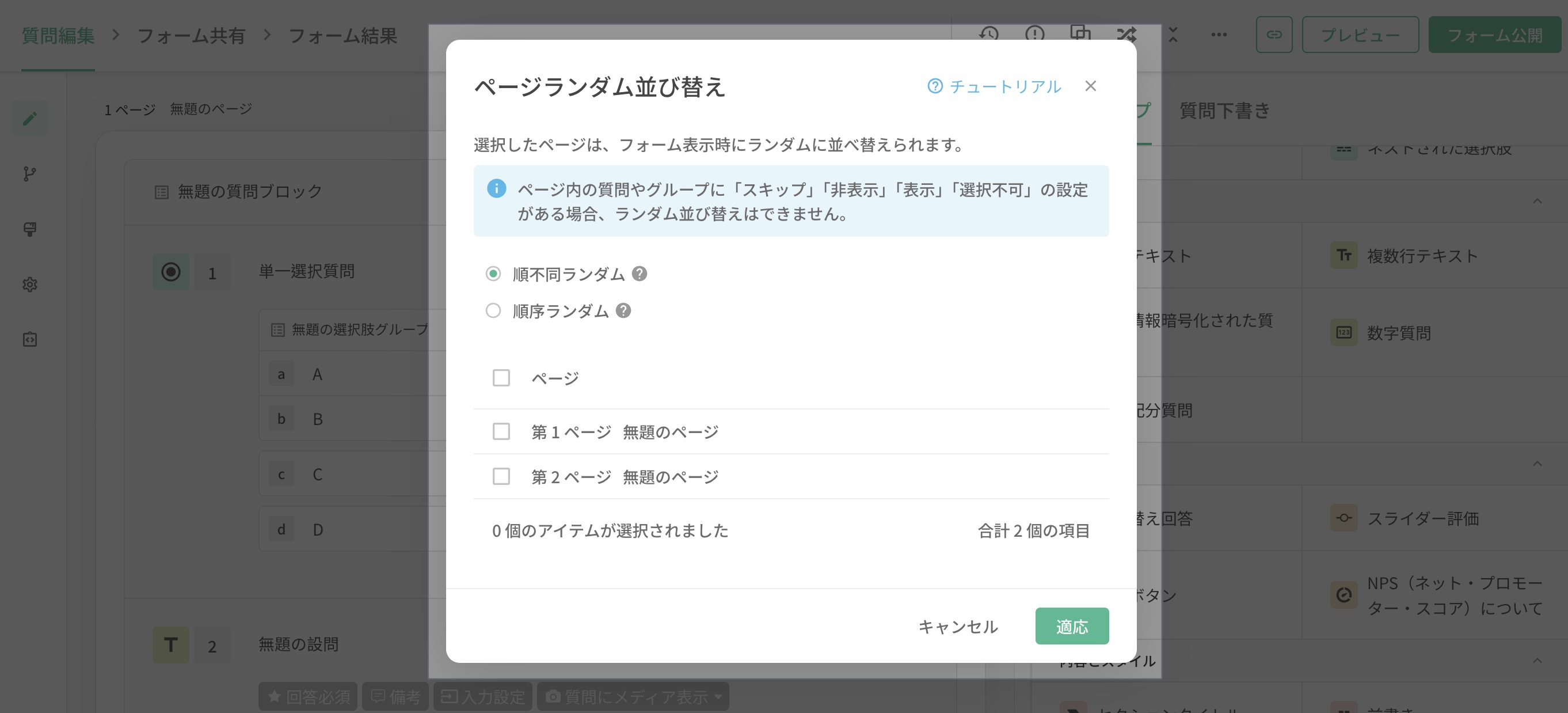Select the paint roller design icon

[30, 229]
